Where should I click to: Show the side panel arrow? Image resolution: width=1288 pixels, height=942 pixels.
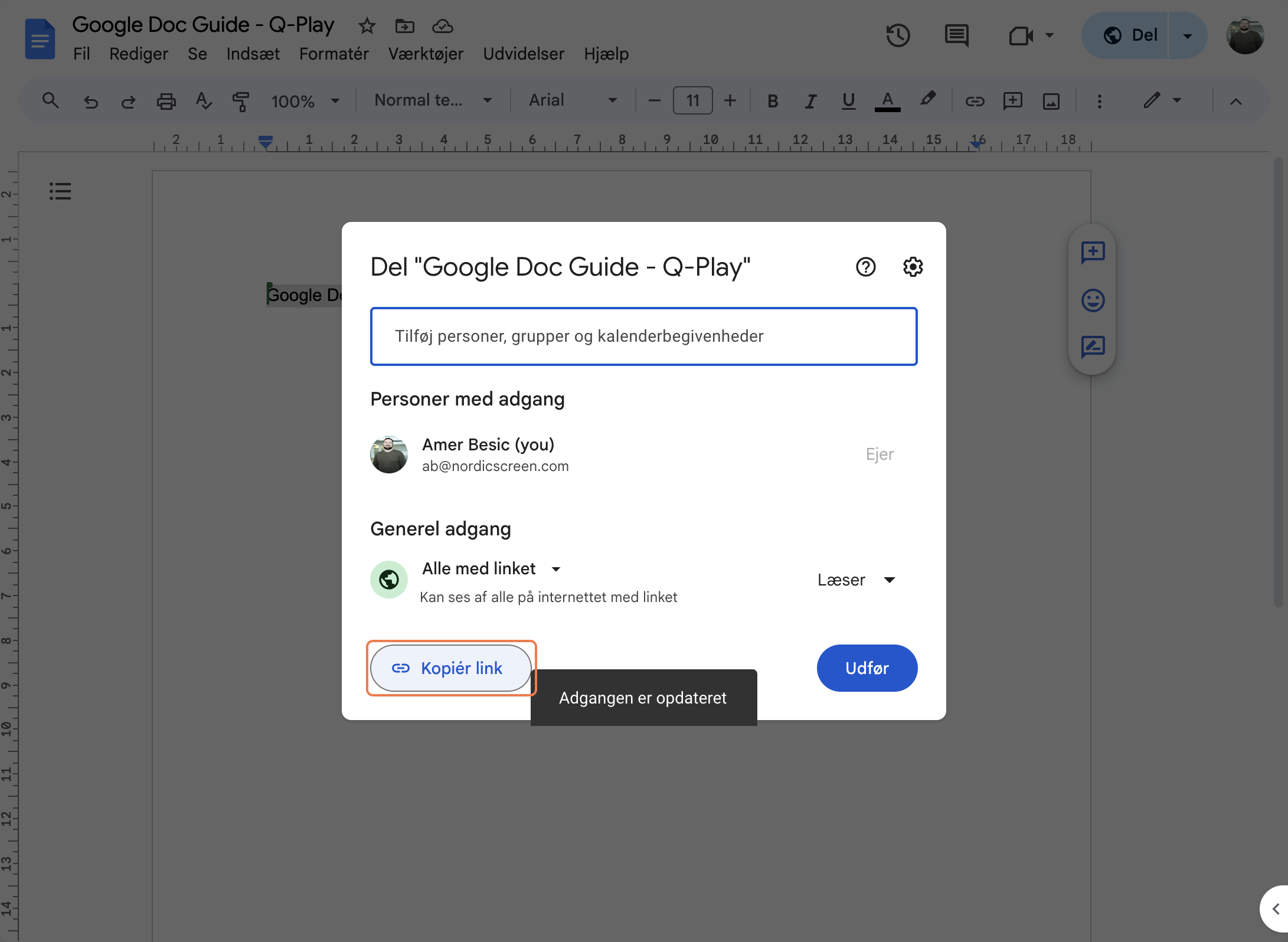click(x=1275, y=909)
